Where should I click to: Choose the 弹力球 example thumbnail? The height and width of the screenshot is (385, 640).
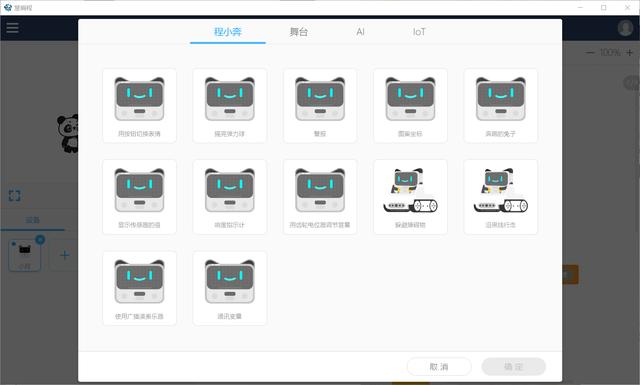(x=230, y=106)
